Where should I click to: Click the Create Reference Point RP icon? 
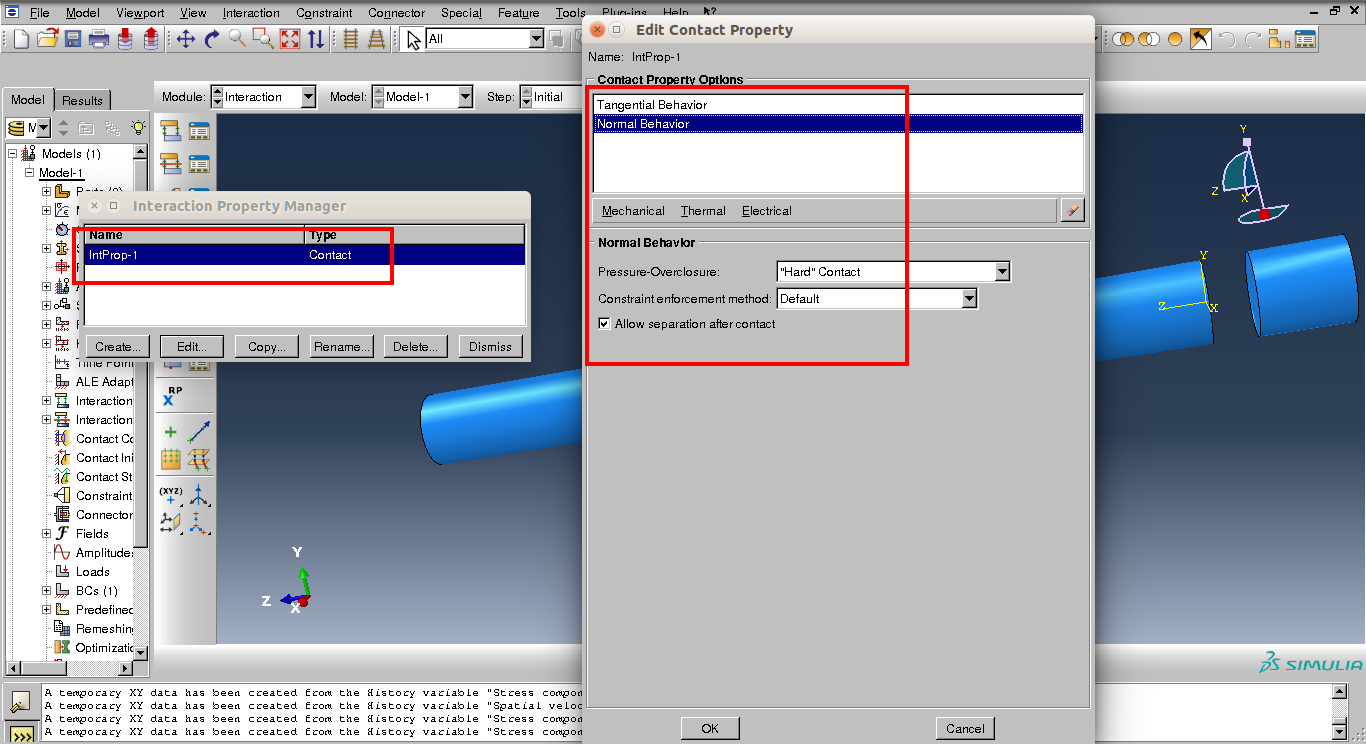(171, 396)
